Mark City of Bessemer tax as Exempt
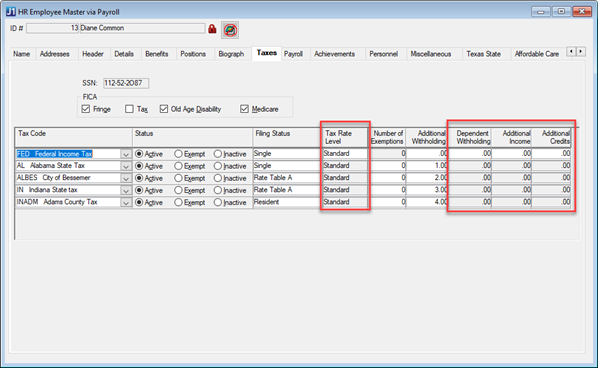598x368 pixels. coord(178,178)
